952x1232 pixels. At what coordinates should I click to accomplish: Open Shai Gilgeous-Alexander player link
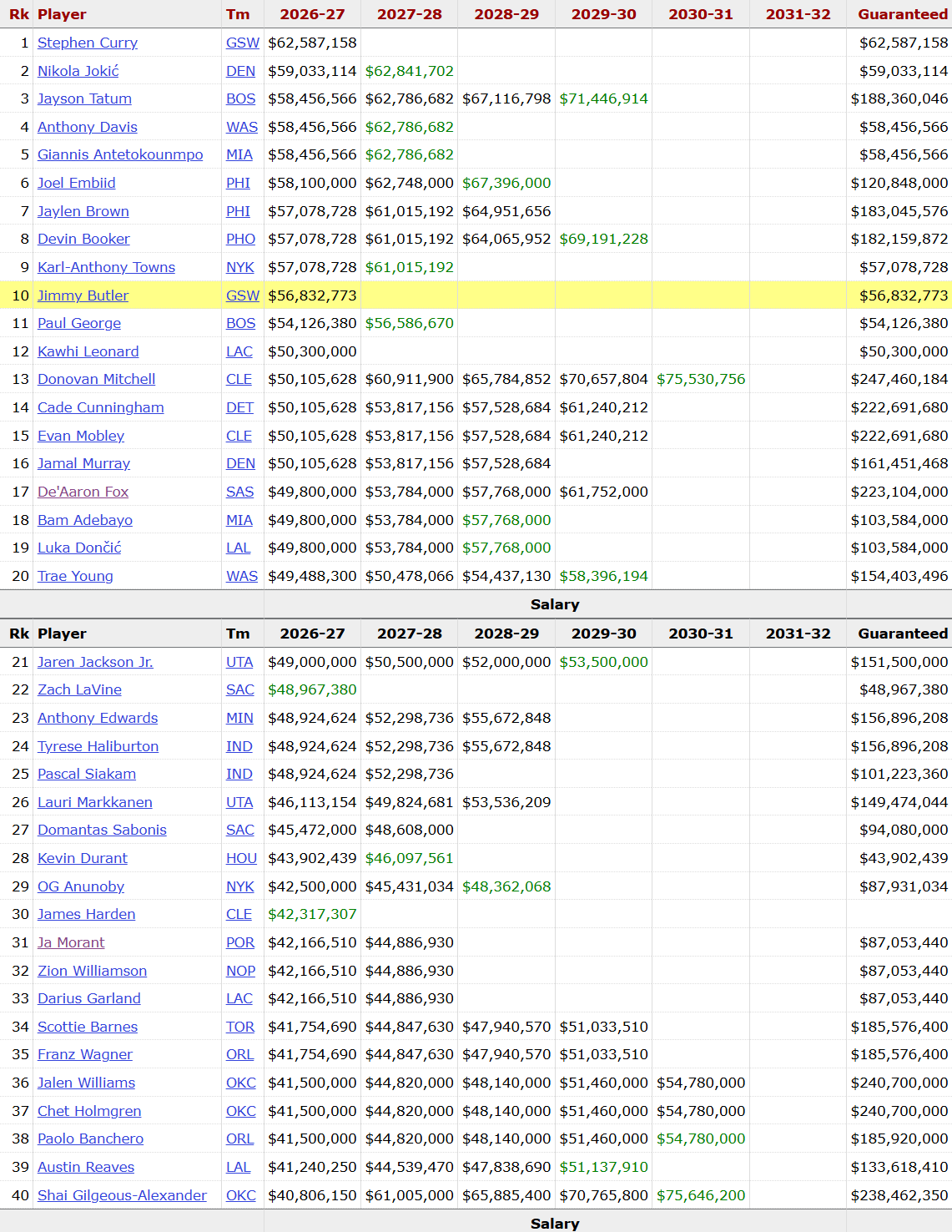coord(122,1195)
